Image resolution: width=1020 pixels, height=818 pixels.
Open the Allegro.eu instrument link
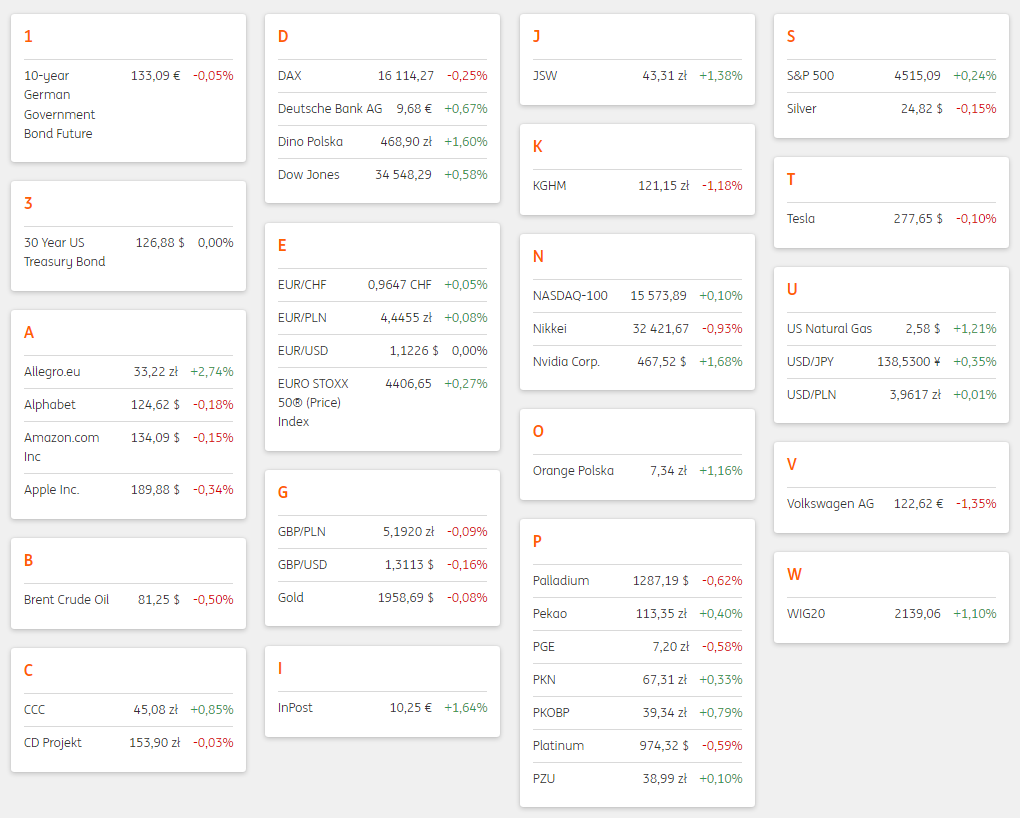point(52,372)
